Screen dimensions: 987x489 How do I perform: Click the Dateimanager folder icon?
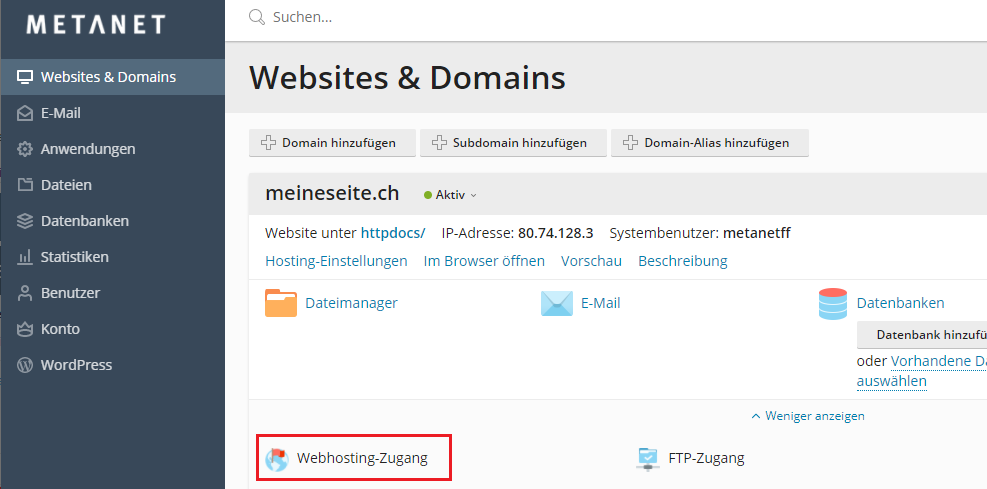click(281, 303)
